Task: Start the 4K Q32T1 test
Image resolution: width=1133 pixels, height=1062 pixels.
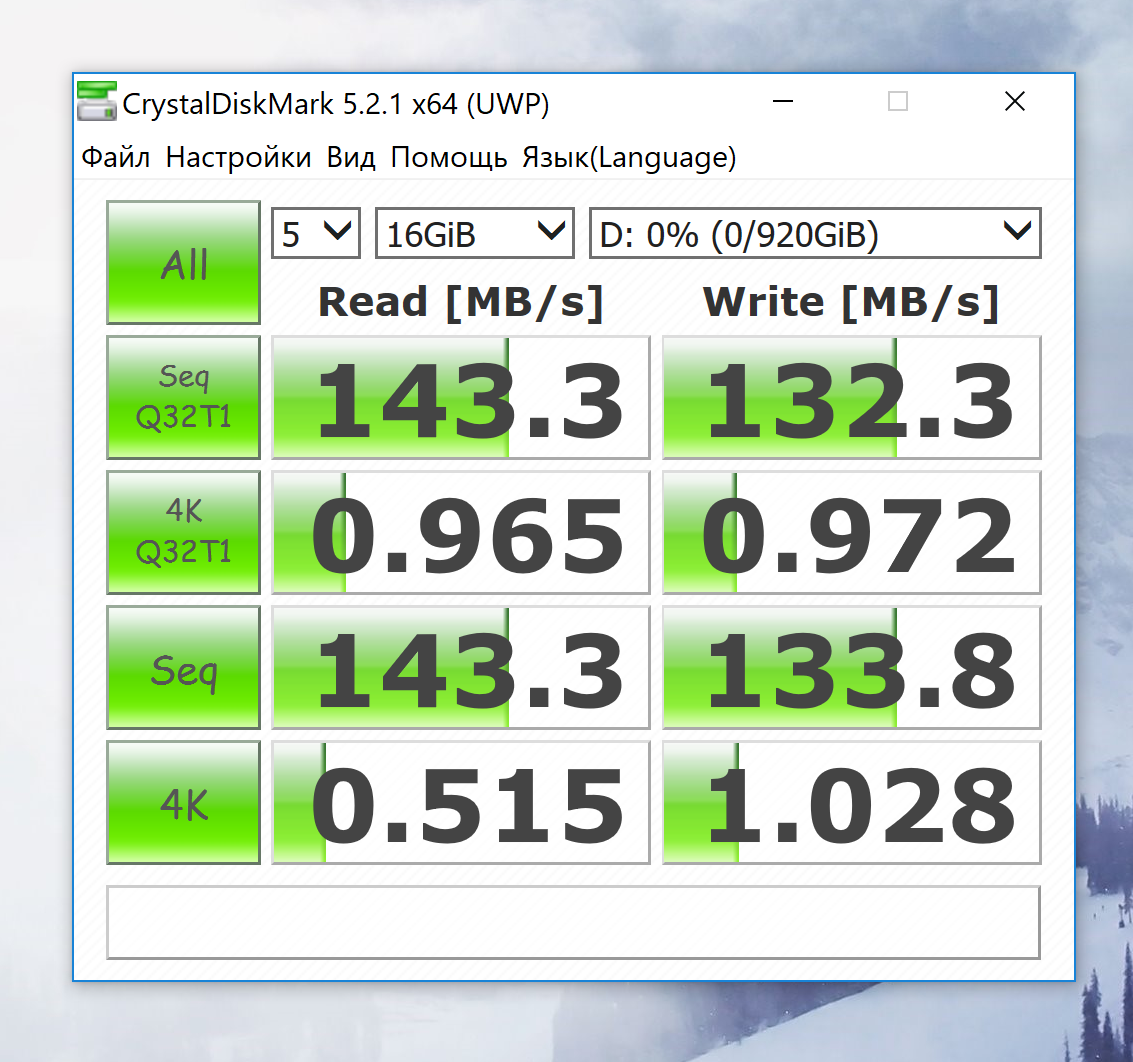Action: point(184,532)
